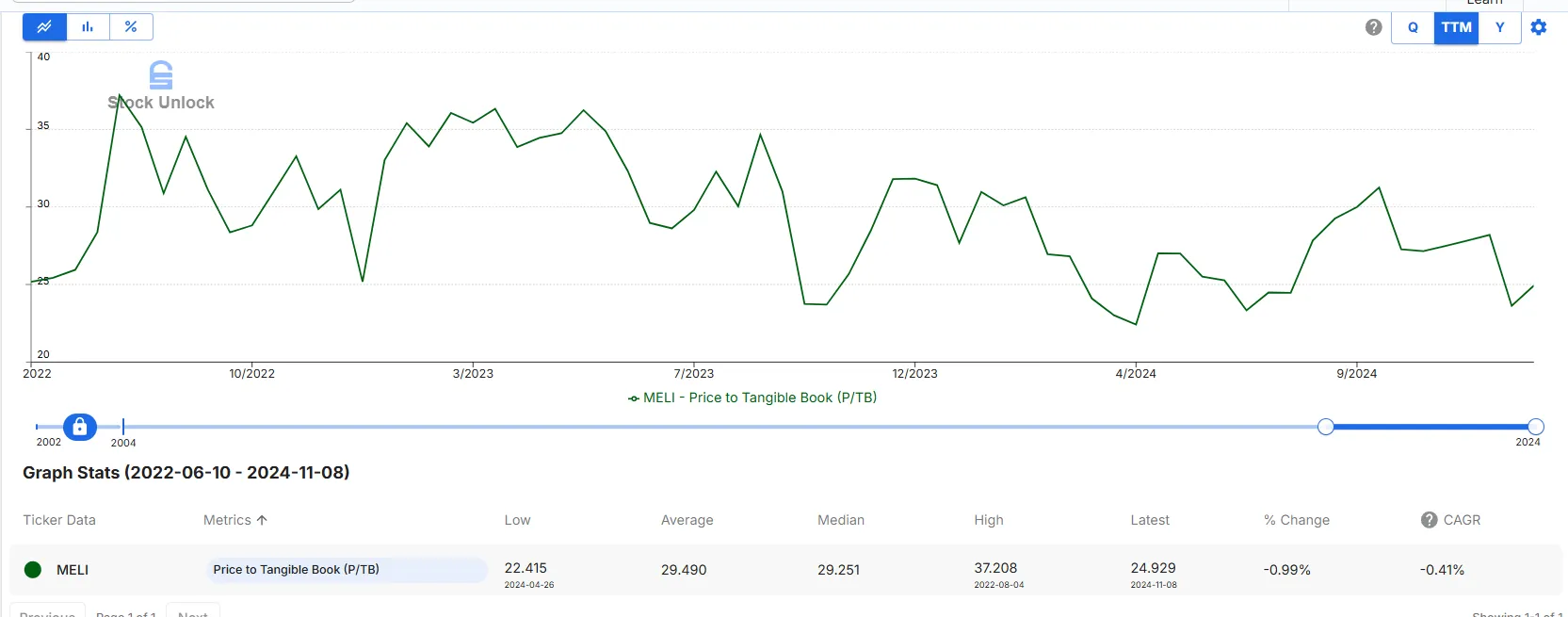The image size is (1568, 617).
Task: Click the Average value 29.490
Action: [x=684, y=570]
